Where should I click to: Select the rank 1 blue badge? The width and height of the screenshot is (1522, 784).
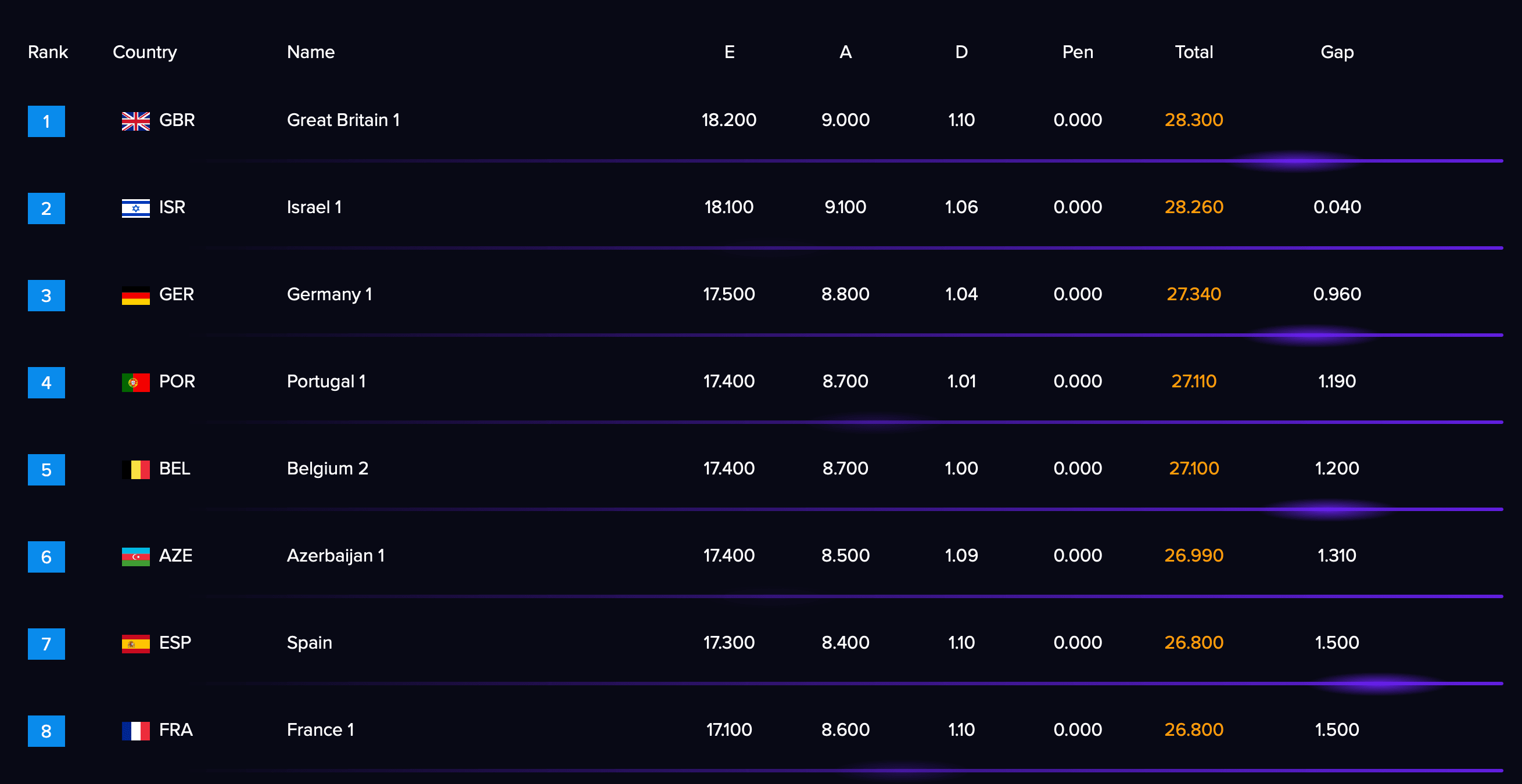(x=46, y=121)
